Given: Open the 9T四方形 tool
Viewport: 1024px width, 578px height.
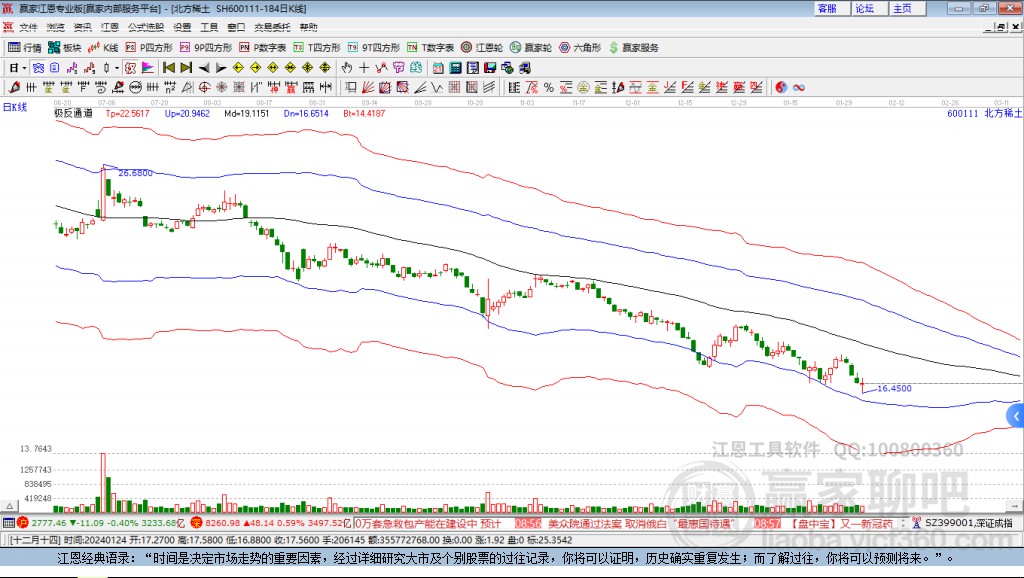Looking at the screenshot, I should 374,48.
